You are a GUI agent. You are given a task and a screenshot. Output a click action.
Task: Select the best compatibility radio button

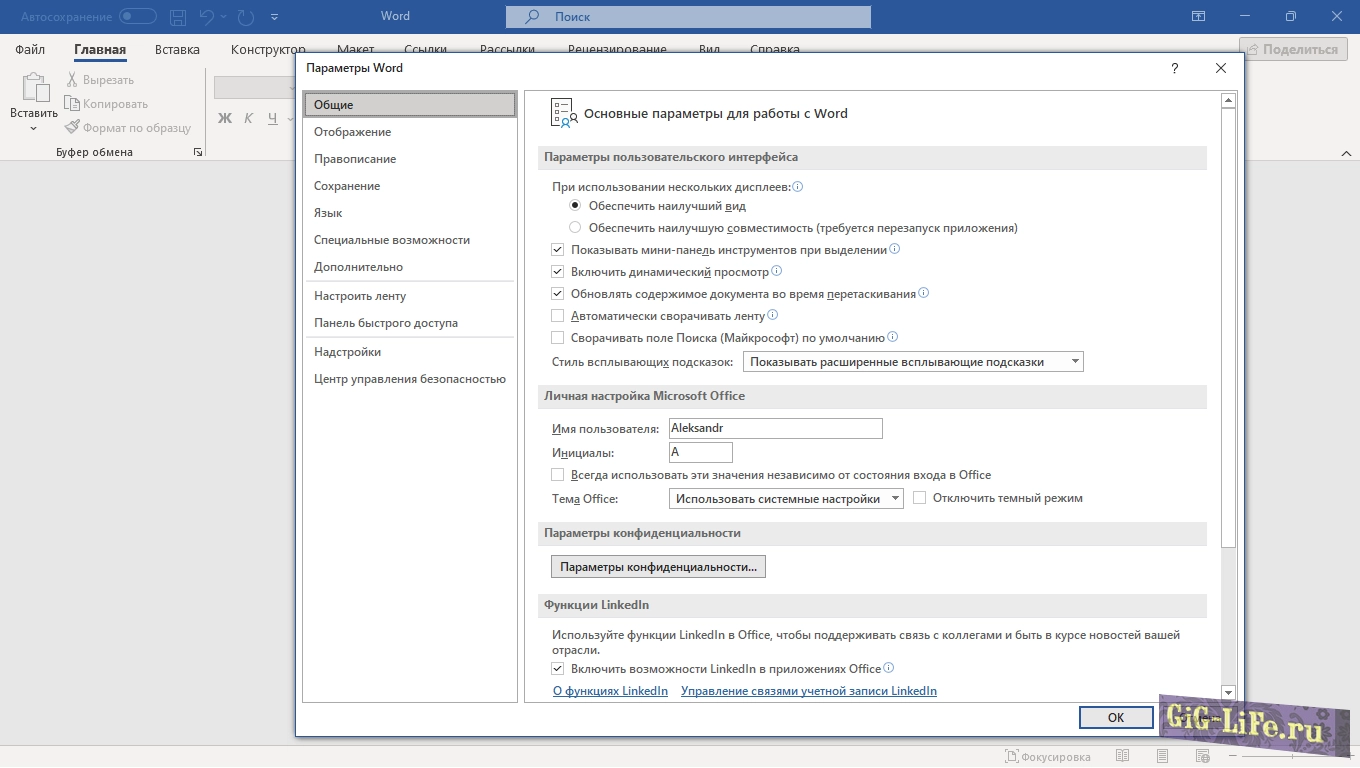click(575, 228)
